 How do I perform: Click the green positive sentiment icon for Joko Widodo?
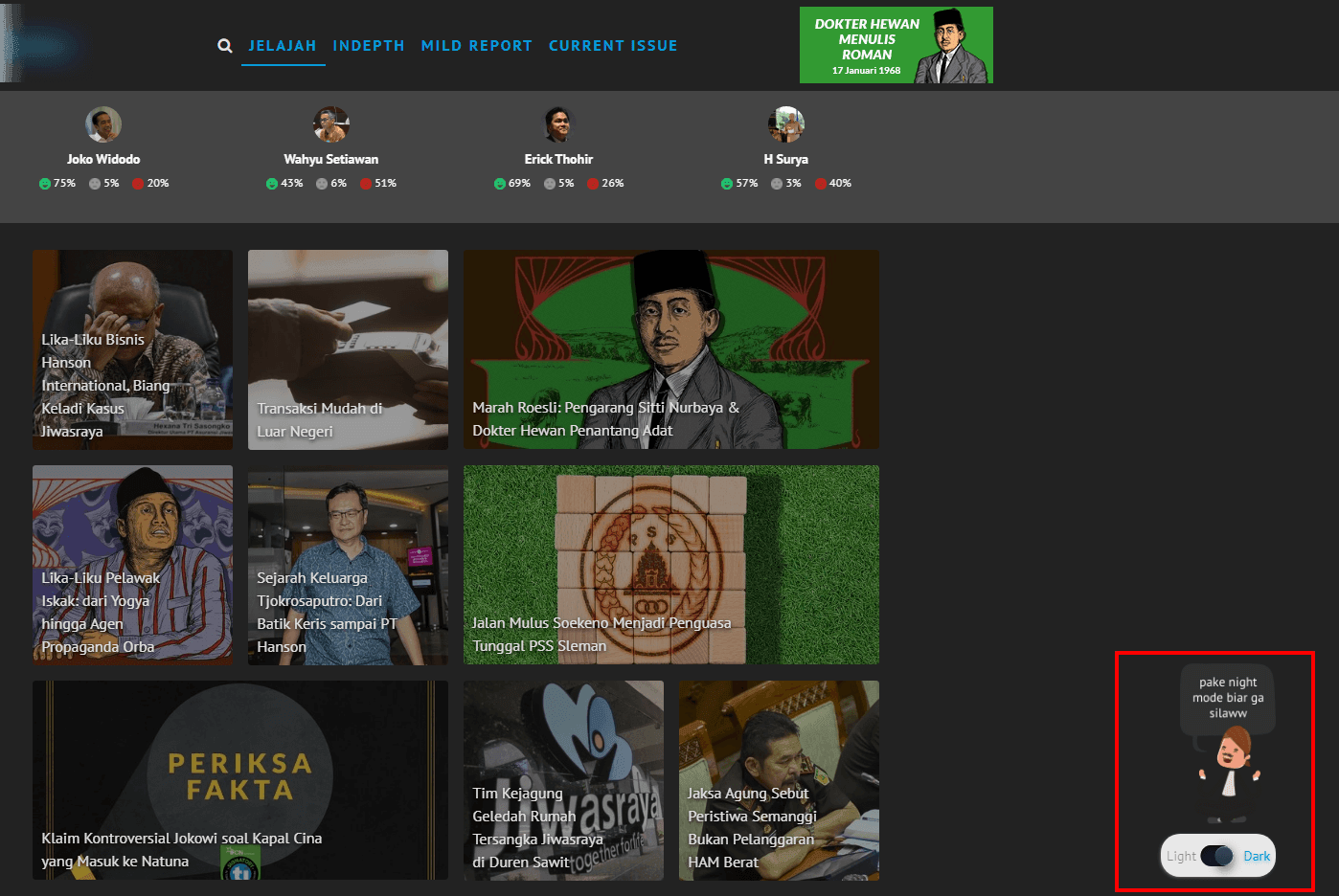45,184
